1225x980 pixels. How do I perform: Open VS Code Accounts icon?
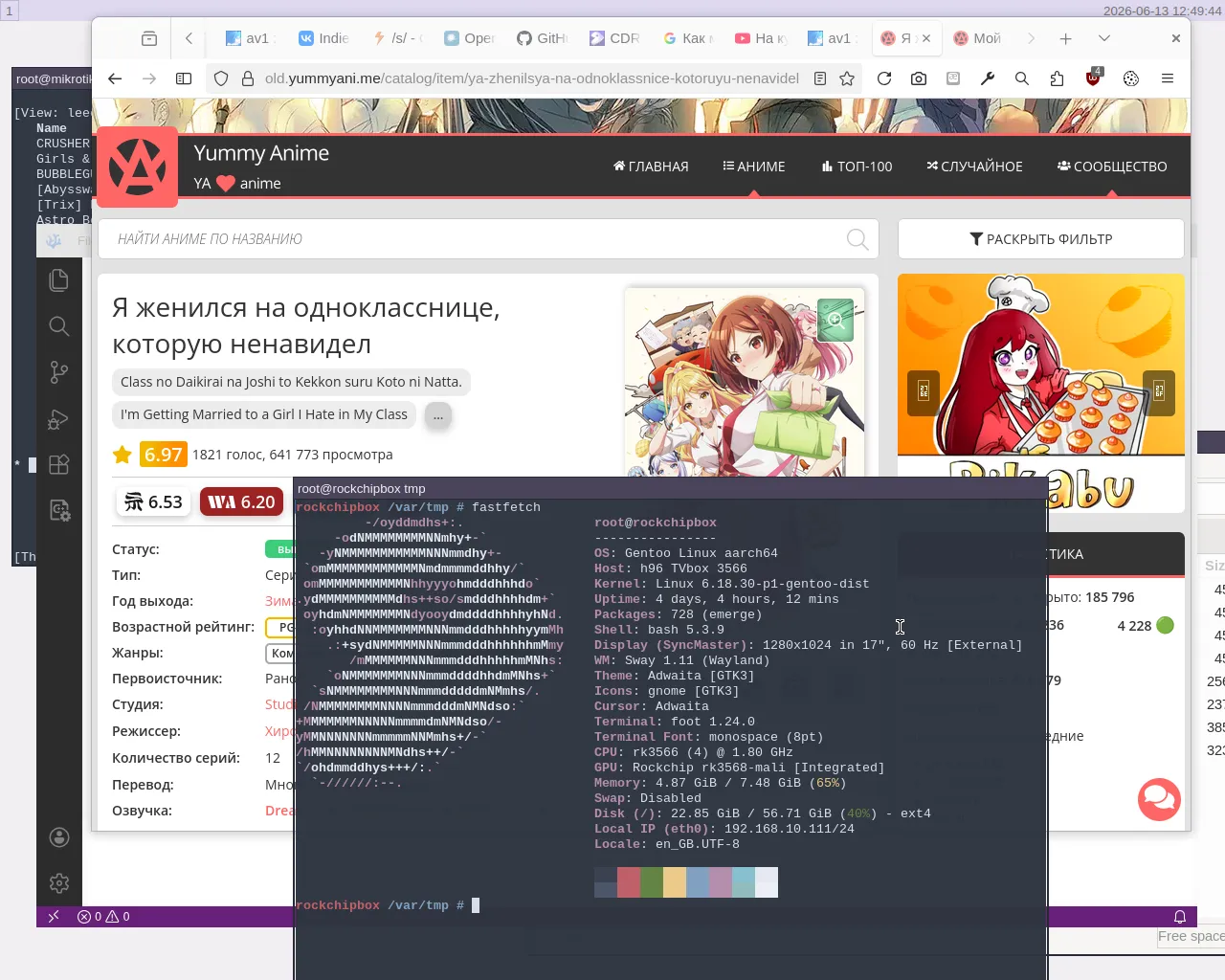tap(59, 837)
